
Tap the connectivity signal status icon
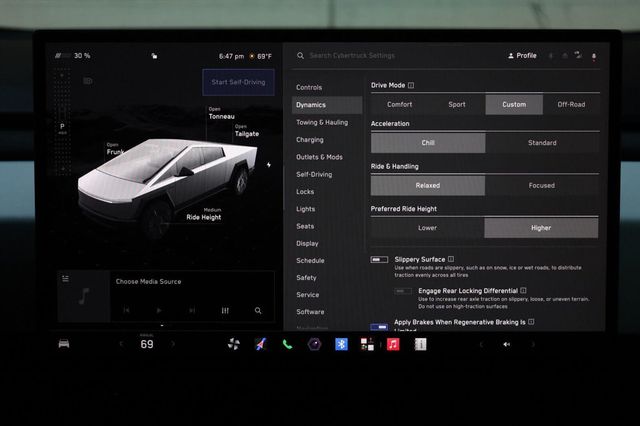click(x=578, y=55)
